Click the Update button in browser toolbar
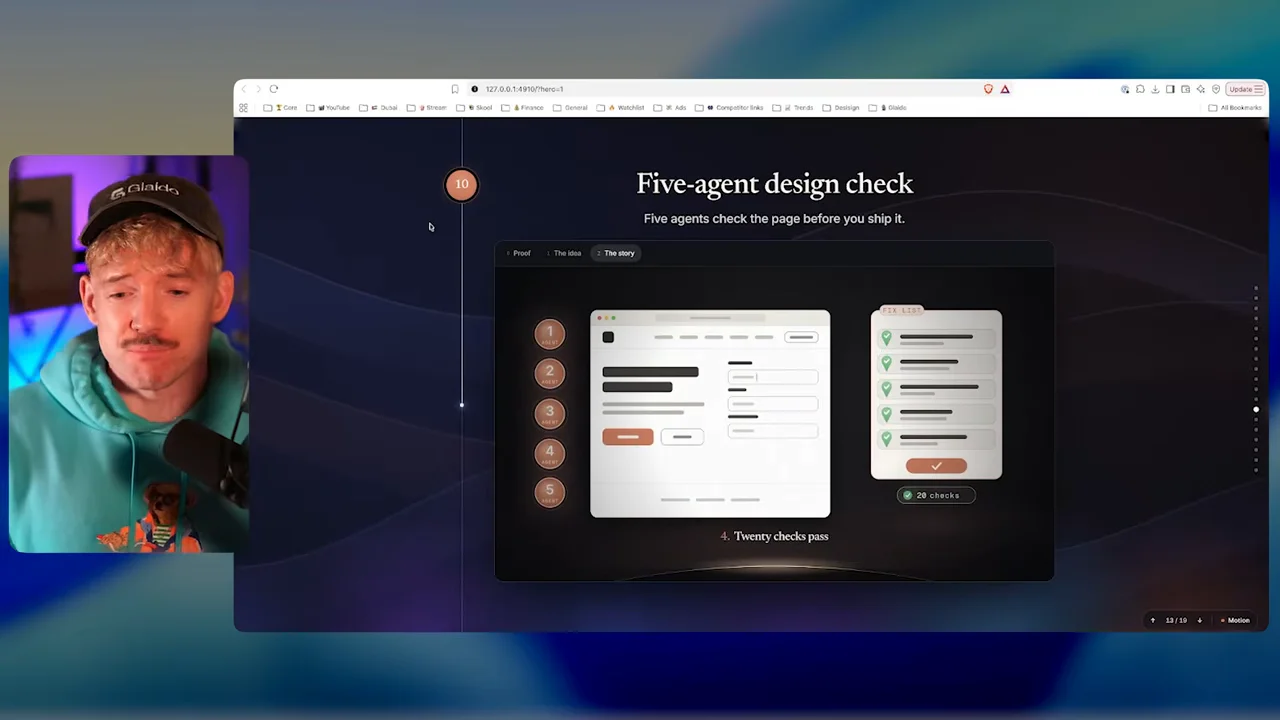Image resolution: width=1280 pixels, height=720 pixels. tap(1244, 89)
